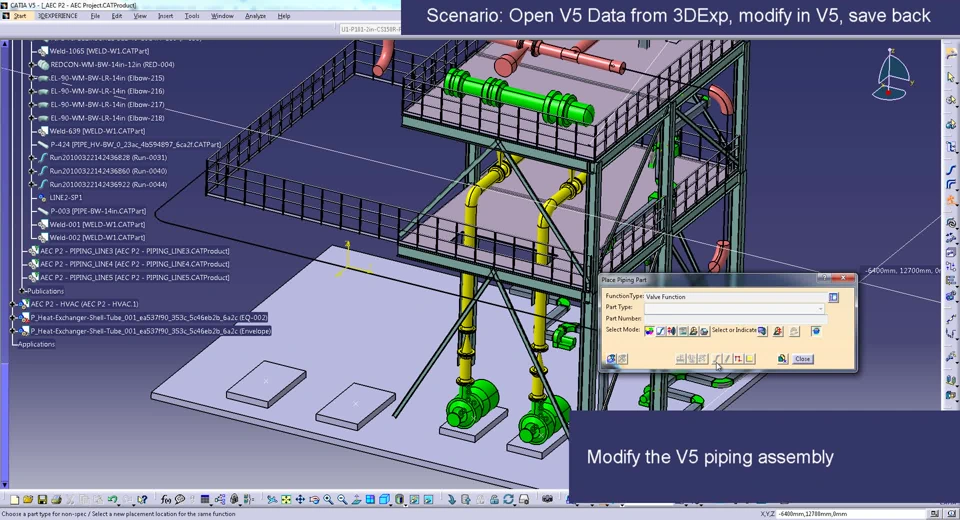Select P-003 PIPE-BW-14in tree item
This screenshot has width=960, height=520.
(x=98, y=211)
